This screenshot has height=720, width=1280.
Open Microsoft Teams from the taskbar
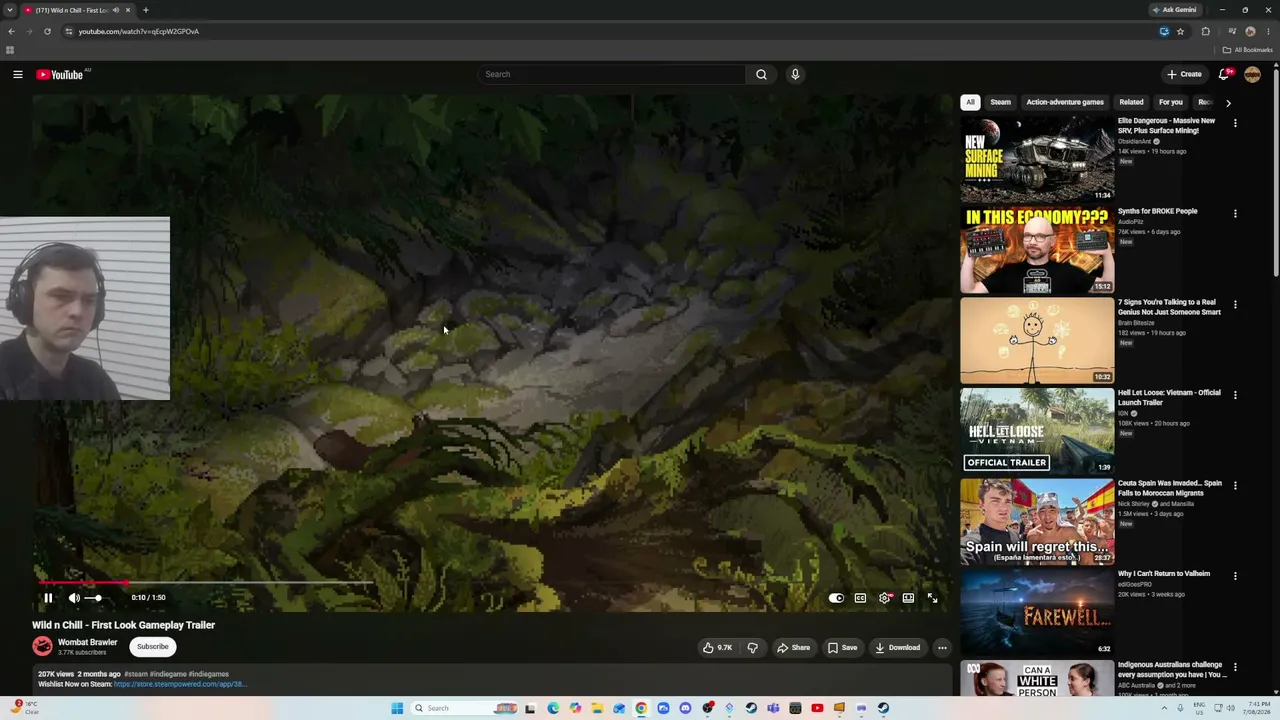pyautogui.click(x=773, y=708)
